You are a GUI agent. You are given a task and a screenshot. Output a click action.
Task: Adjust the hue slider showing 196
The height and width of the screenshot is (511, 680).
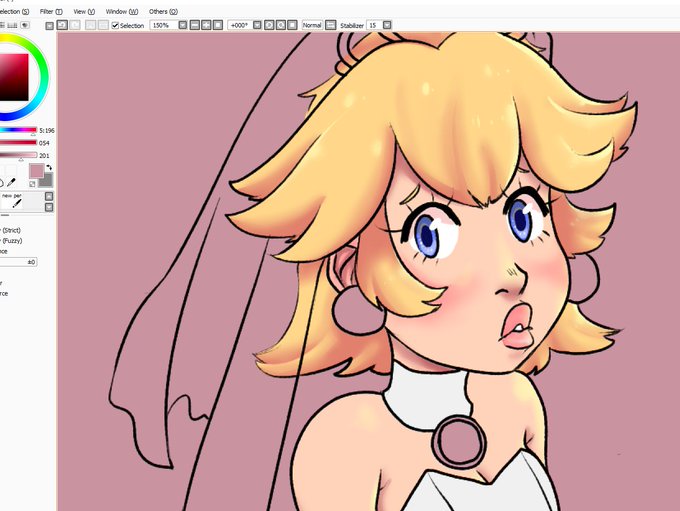(18, 130)
